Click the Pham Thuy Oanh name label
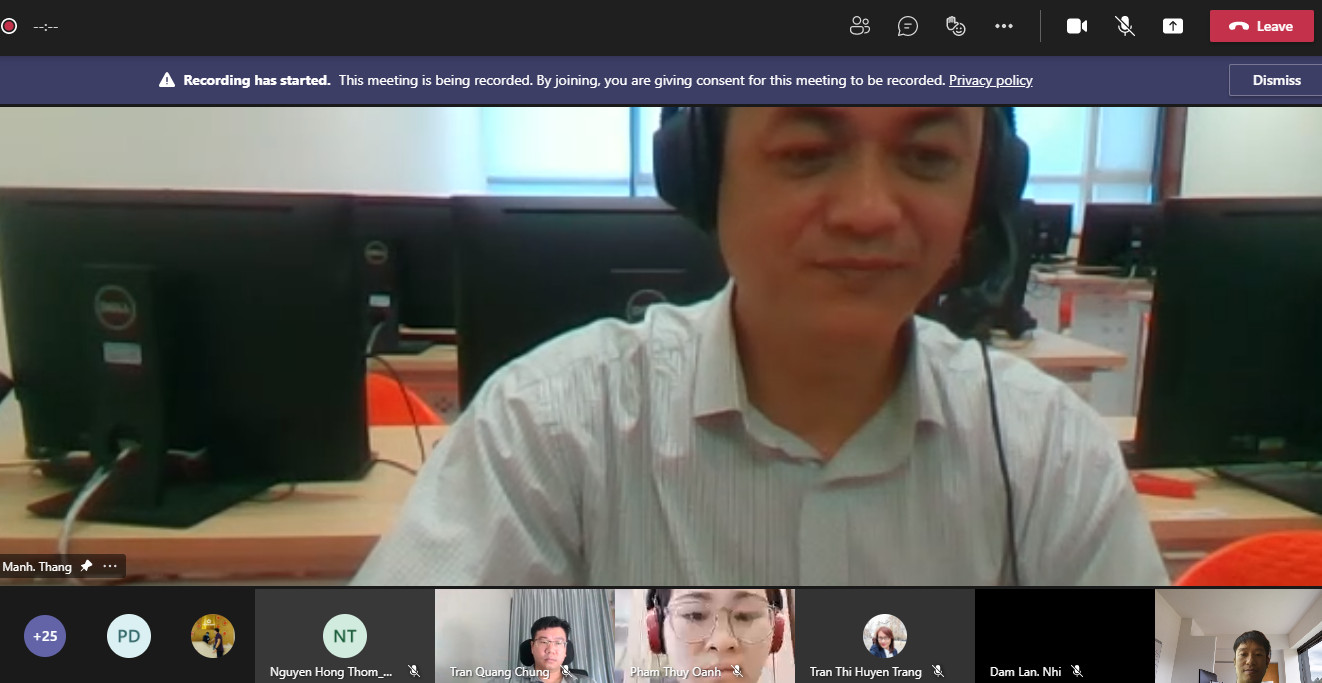The height and width of the screenshot is (683, 1322). pyautogui.click(x=675, y=672)
